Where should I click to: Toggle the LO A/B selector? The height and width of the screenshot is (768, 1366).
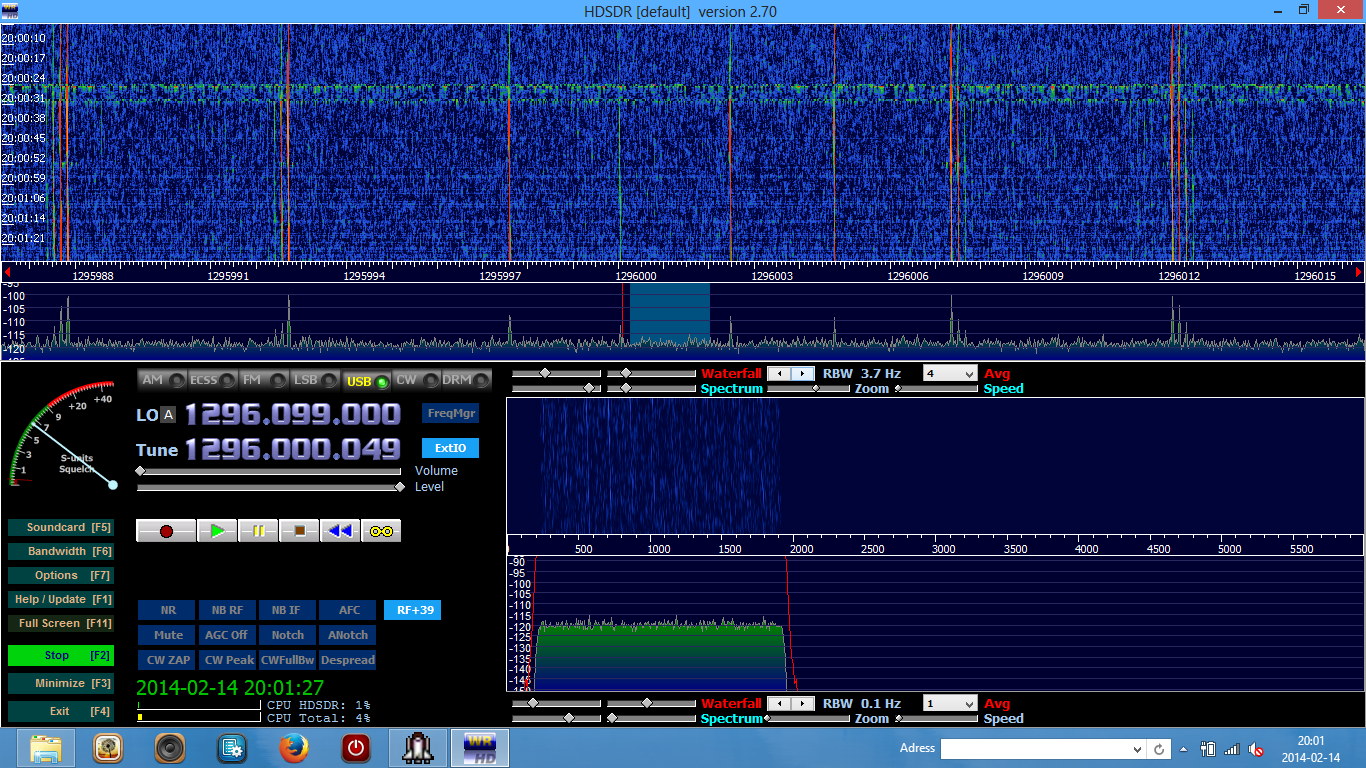168,415
